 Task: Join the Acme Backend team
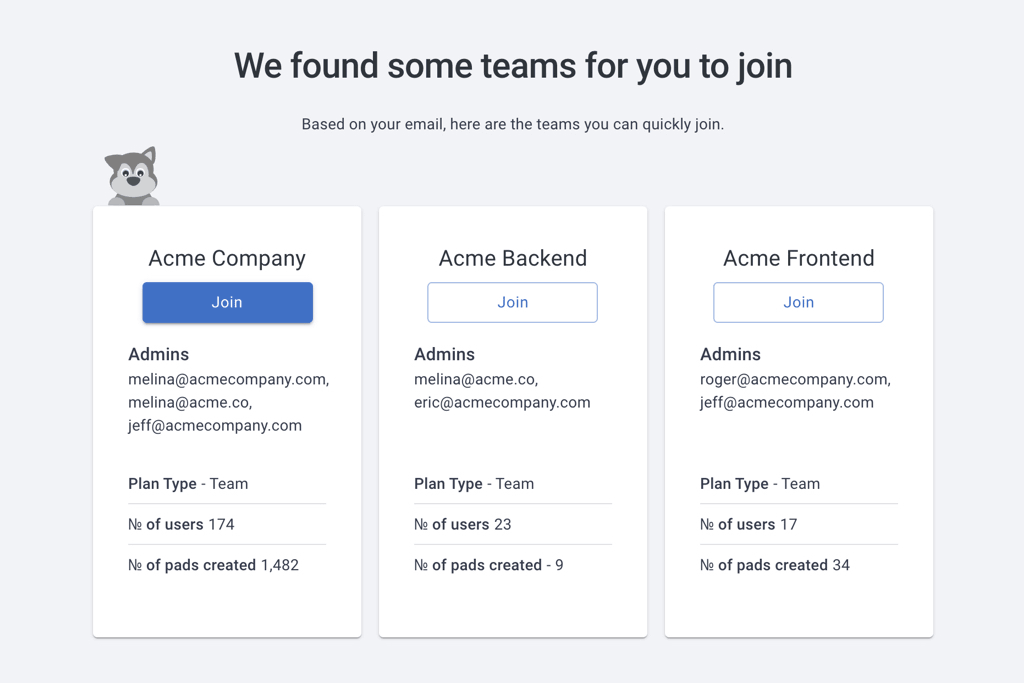pyautogui.click(x=512, y=302)
